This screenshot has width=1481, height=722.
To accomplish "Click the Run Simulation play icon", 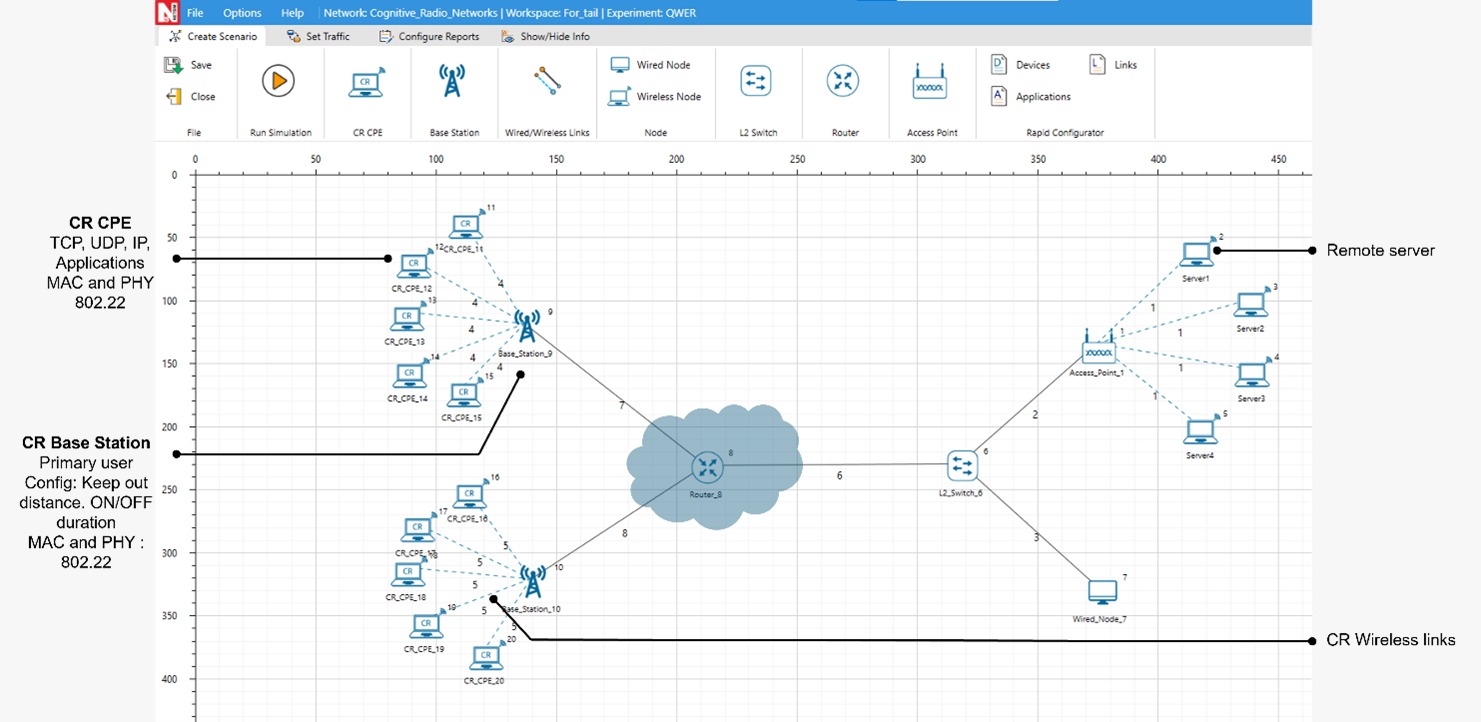I will click(278, 81).
